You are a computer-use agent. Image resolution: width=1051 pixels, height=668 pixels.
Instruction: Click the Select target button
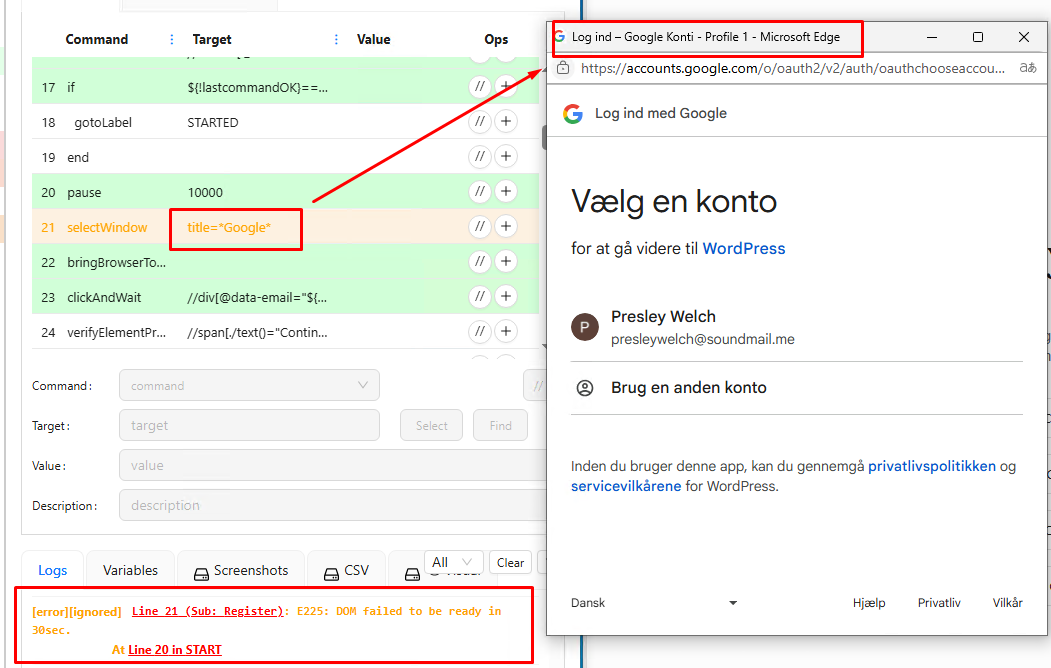pos(431,425)
